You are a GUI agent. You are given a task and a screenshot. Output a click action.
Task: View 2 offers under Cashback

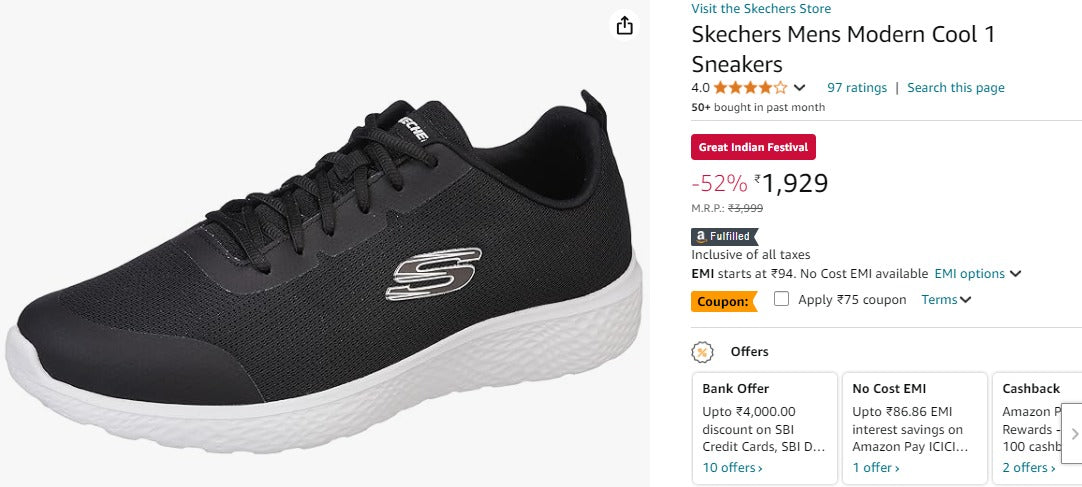click(x=1028, y=467)
